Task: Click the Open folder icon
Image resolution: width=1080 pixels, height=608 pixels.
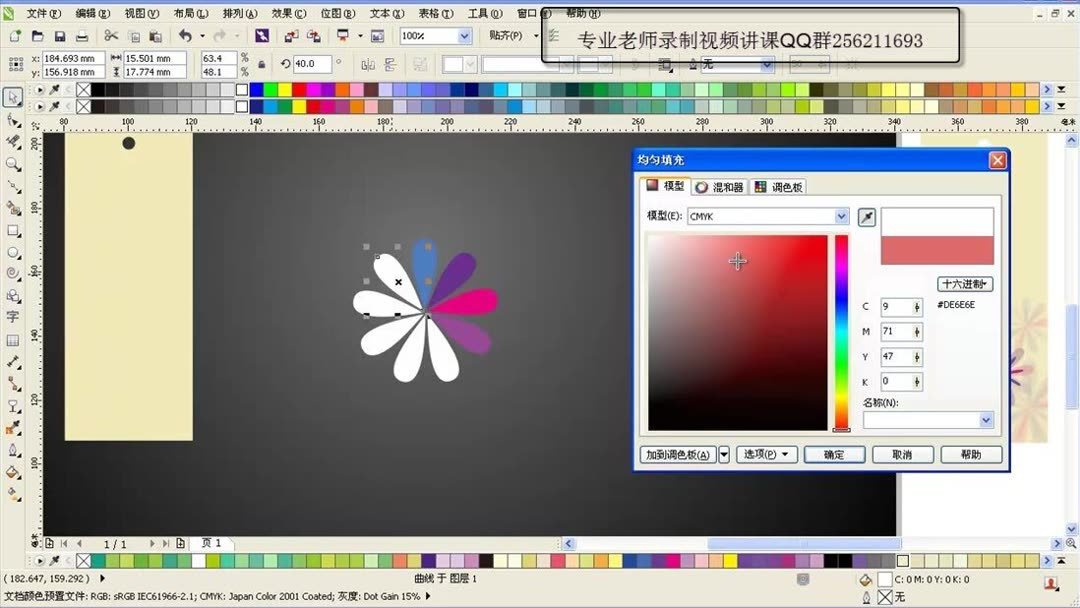Action: tap(38, 36)
